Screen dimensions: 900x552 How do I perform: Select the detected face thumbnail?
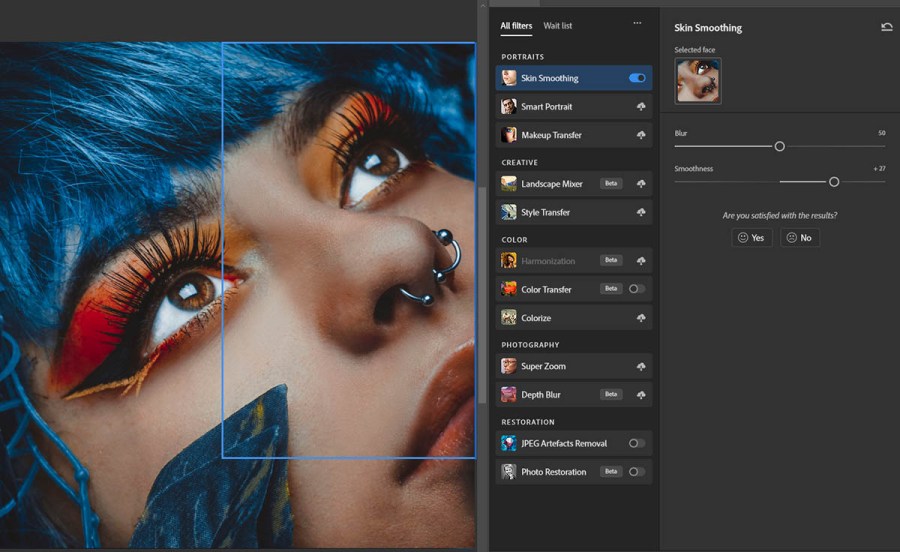(697, 81)
